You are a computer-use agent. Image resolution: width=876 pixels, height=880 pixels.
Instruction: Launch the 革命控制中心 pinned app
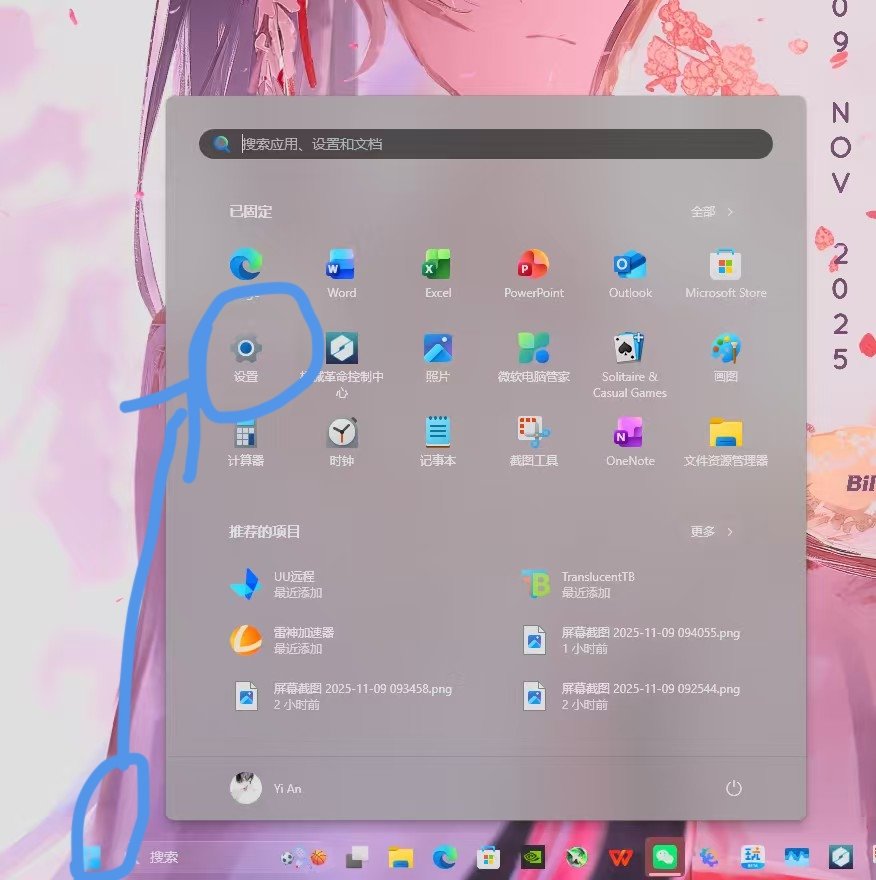point(342,349)
